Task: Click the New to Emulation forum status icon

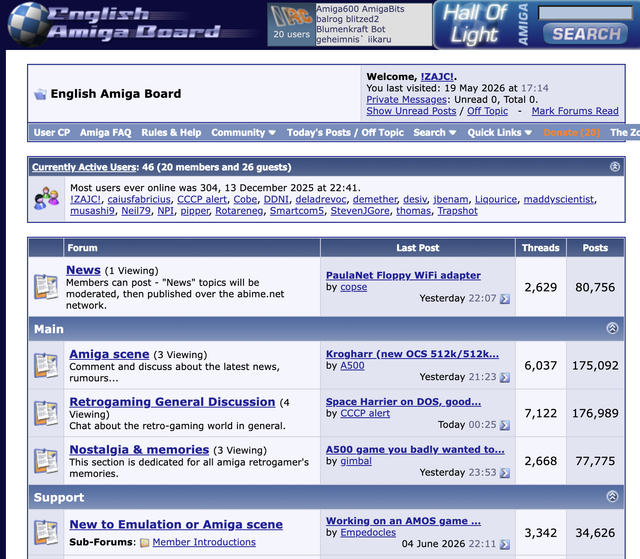Action: (x=46, y=532)
